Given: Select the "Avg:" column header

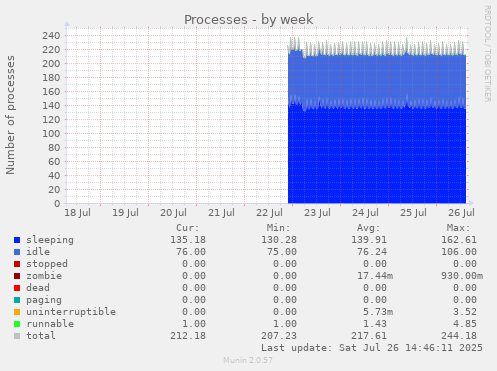Looking at the screenshot, I should (368, 228).
